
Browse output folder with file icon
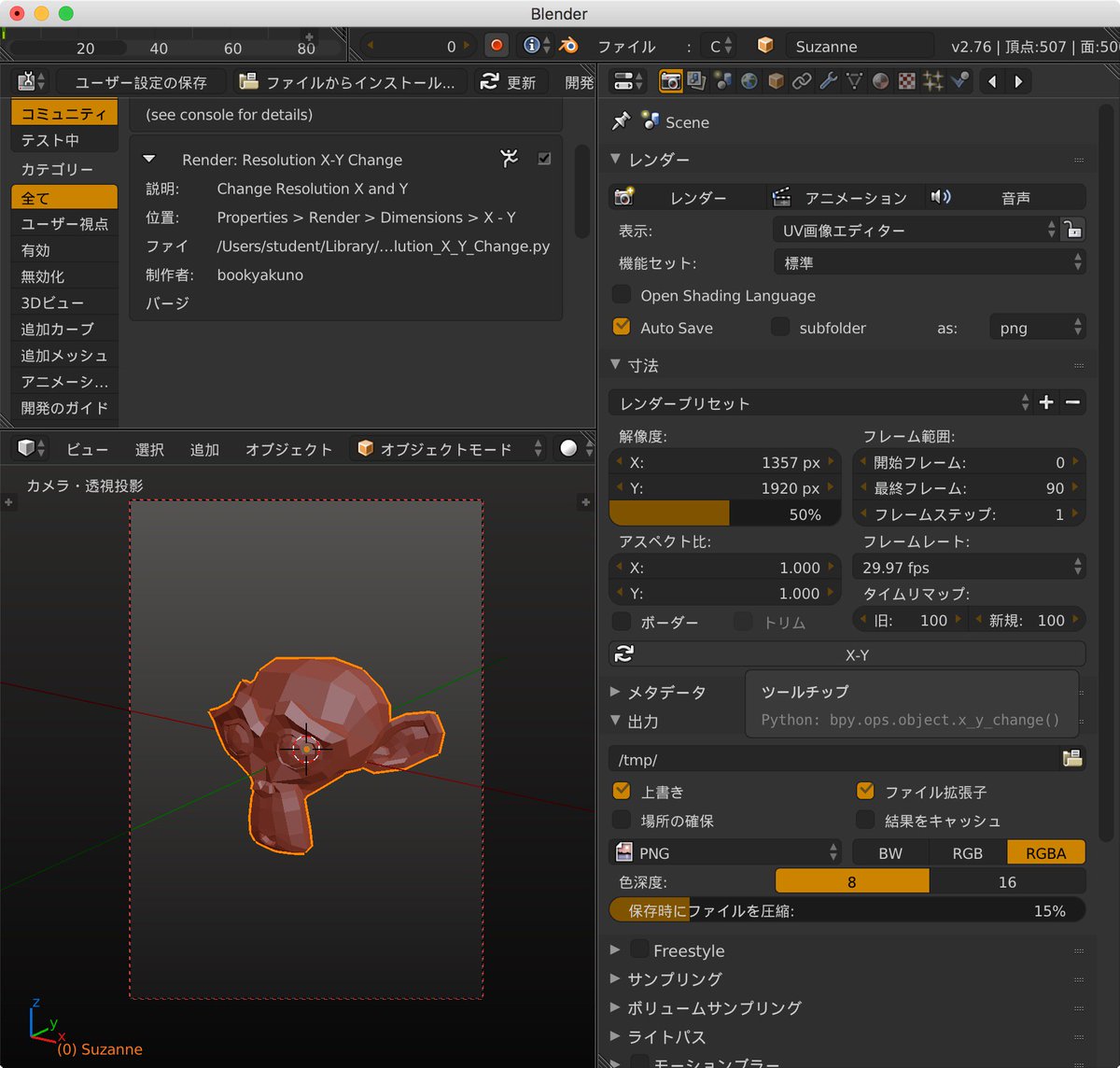[x=1072, y=759]
